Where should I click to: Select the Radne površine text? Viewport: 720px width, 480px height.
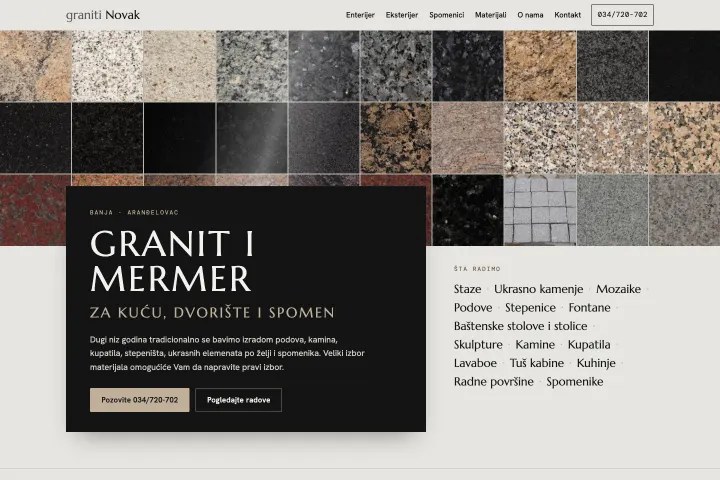494,381
